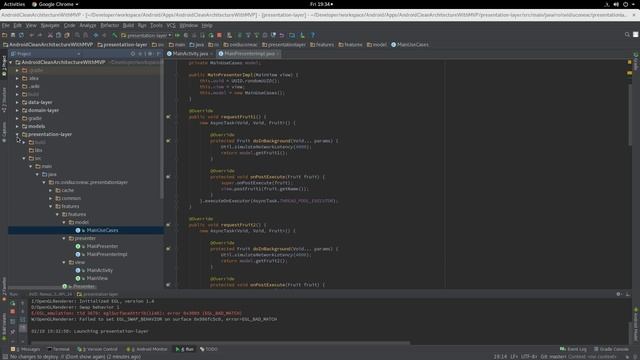The height and width of the screenshot is (360, 640).
Task: Click the Copy icon in toolbar
Action: click(58, 36)
